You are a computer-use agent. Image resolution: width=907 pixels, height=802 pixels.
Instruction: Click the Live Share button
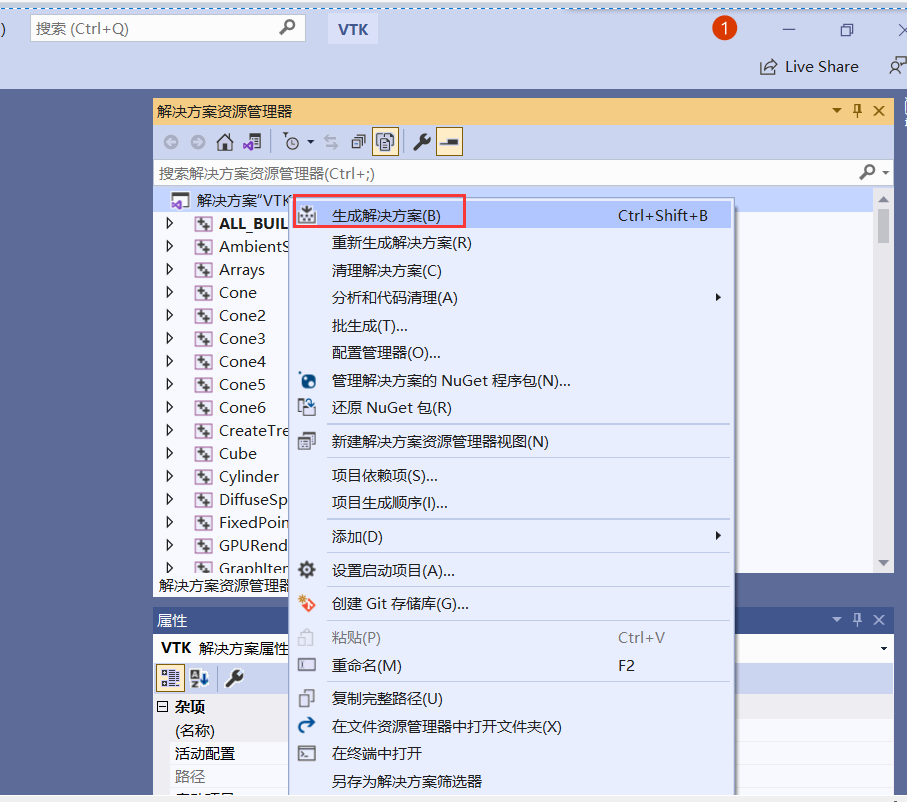tap(809, 67)
